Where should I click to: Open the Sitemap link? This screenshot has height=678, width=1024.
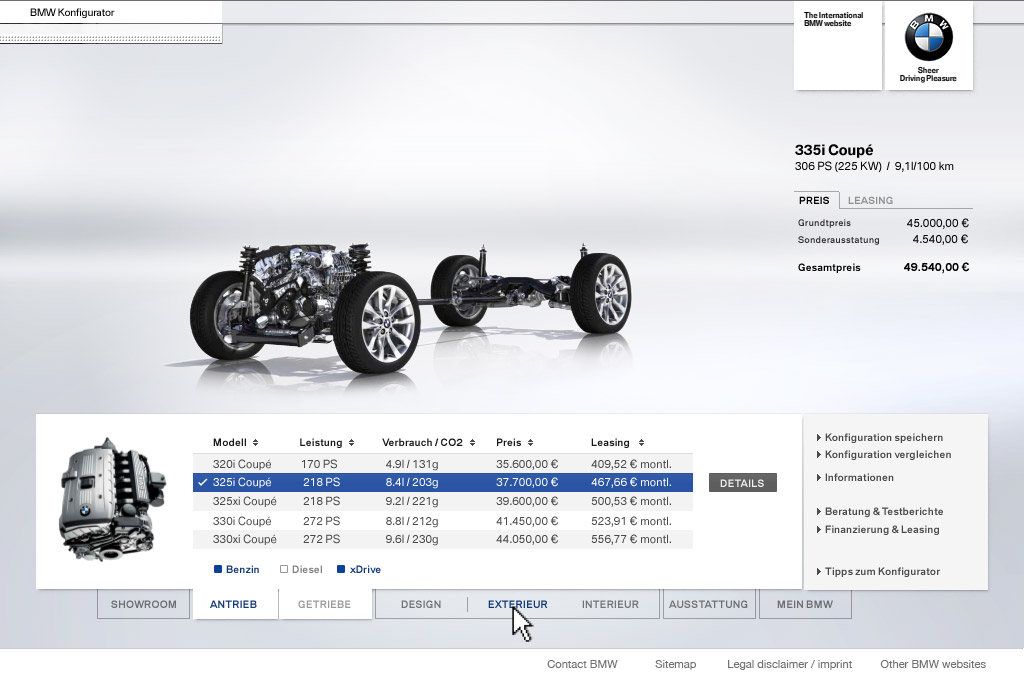675,664
